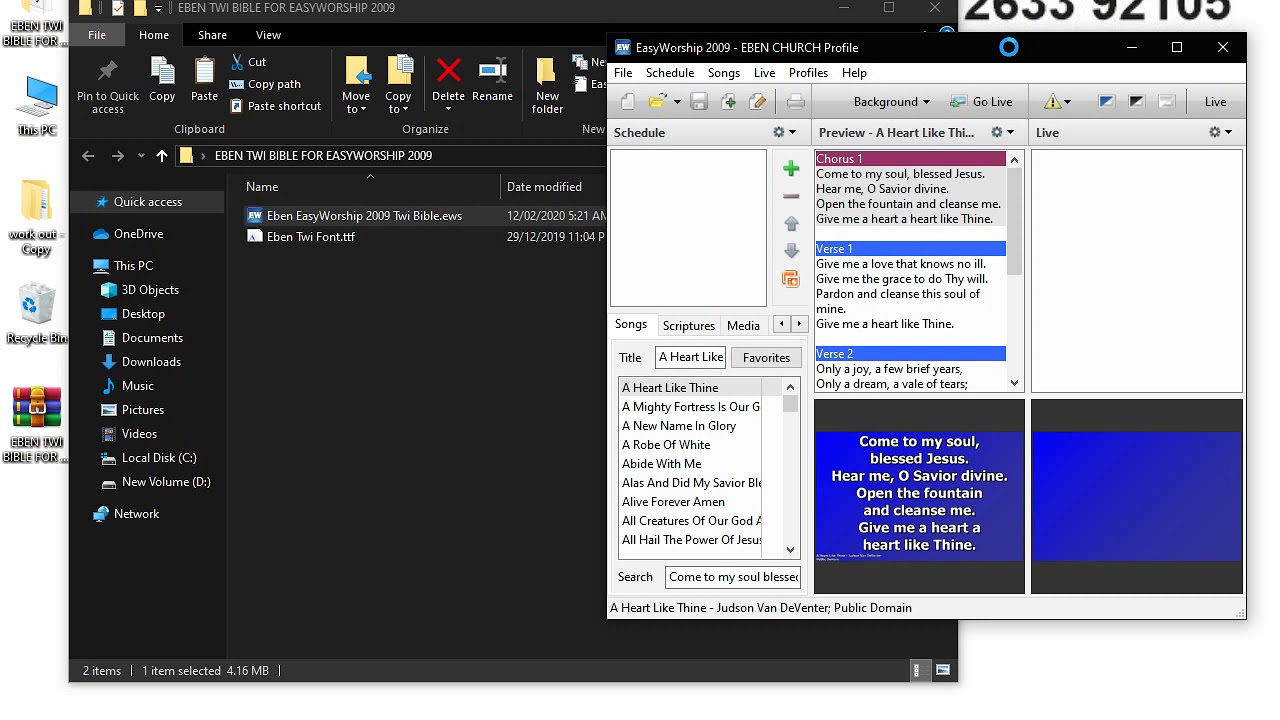Open the dropdown arrow beside the open schedule icon
Viewport: 1280px width, 720px height.
click(x=676, y=102)
